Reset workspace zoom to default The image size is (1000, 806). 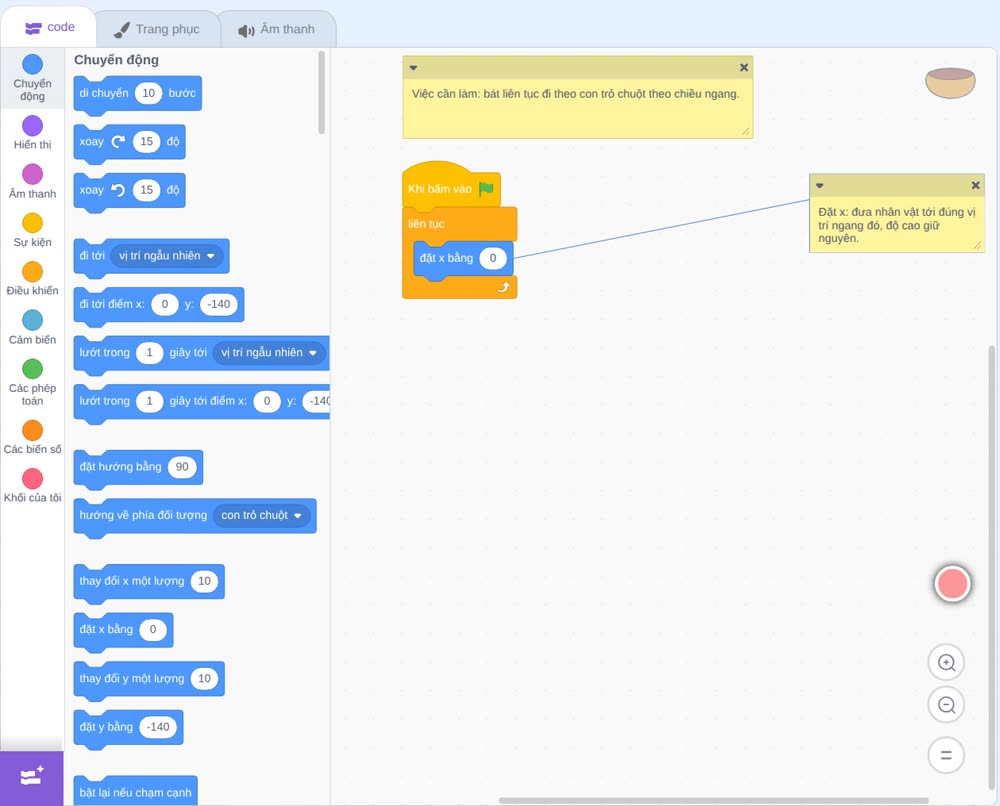(946, 756)
